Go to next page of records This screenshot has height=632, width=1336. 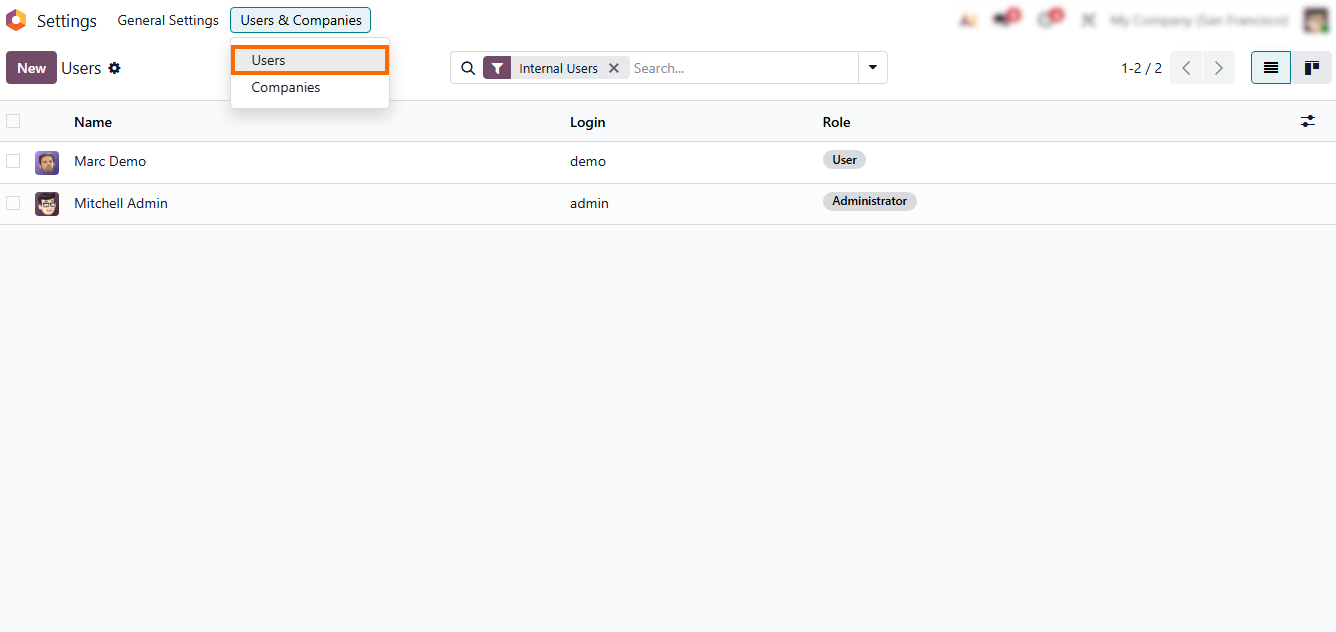pyautogui.click(x=1218, y=68)
